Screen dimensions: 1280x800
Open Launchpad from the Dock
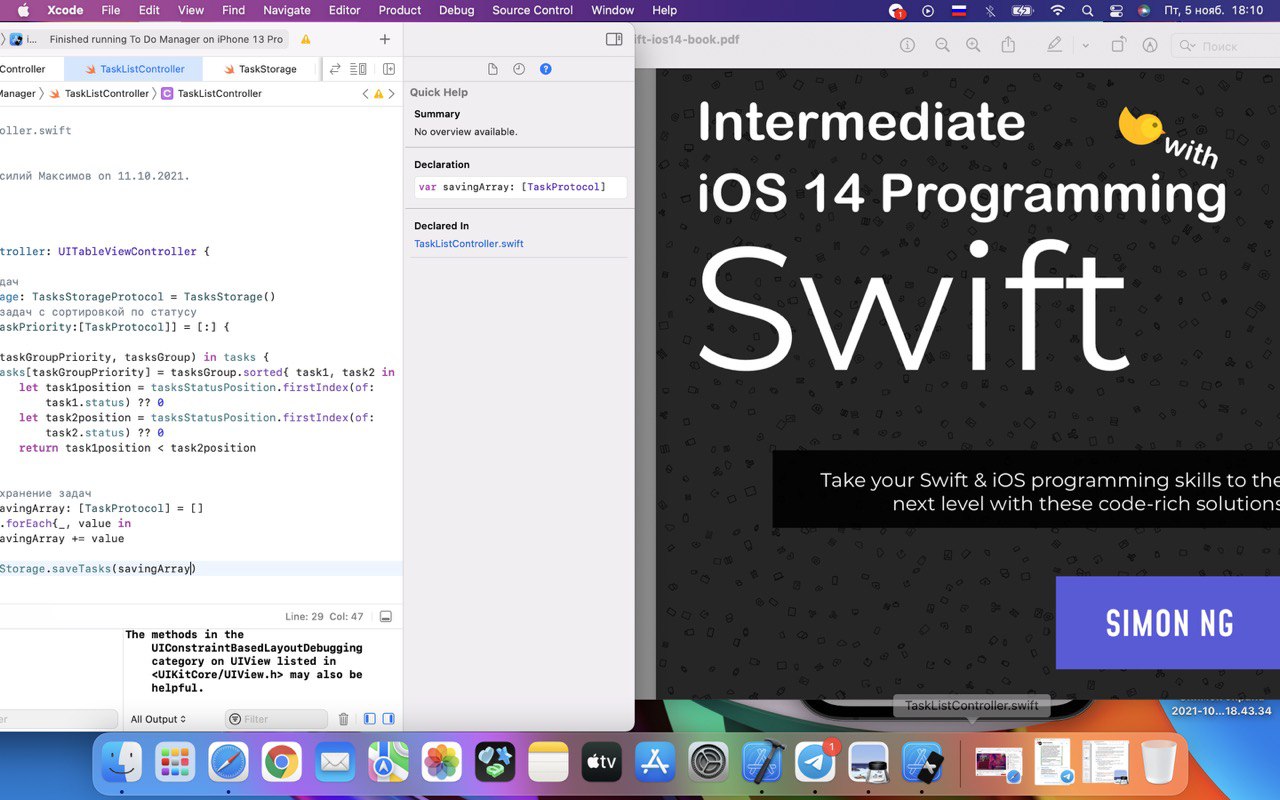(175, 763)
